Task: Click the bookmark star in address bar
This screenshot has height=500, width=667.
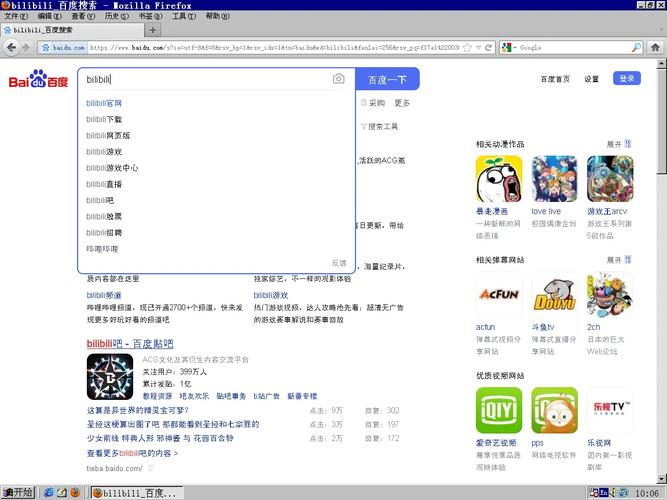Action: 467,48
